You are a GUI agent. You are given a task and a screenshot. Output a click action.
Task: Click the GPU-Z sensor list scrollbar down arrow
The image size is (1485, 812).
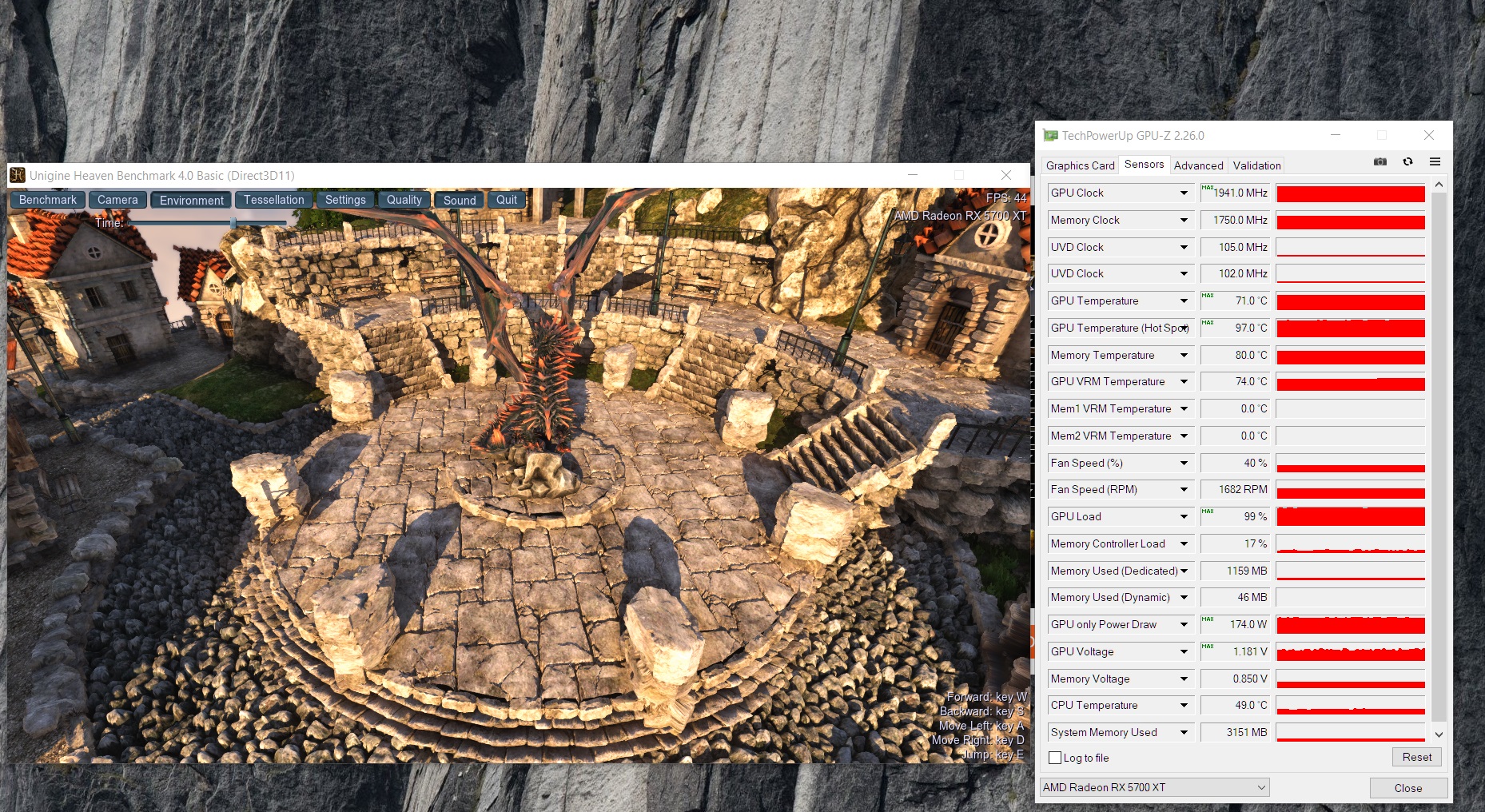pos(1439,734)
